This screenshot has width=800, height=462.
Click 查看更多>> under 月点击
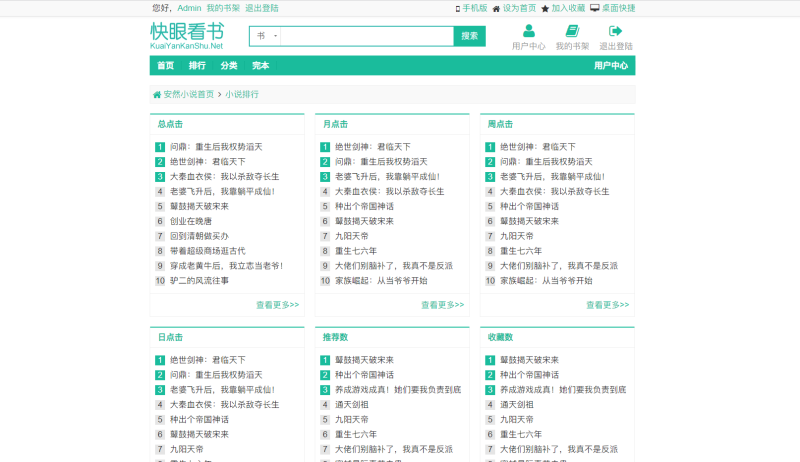[442, 305]
